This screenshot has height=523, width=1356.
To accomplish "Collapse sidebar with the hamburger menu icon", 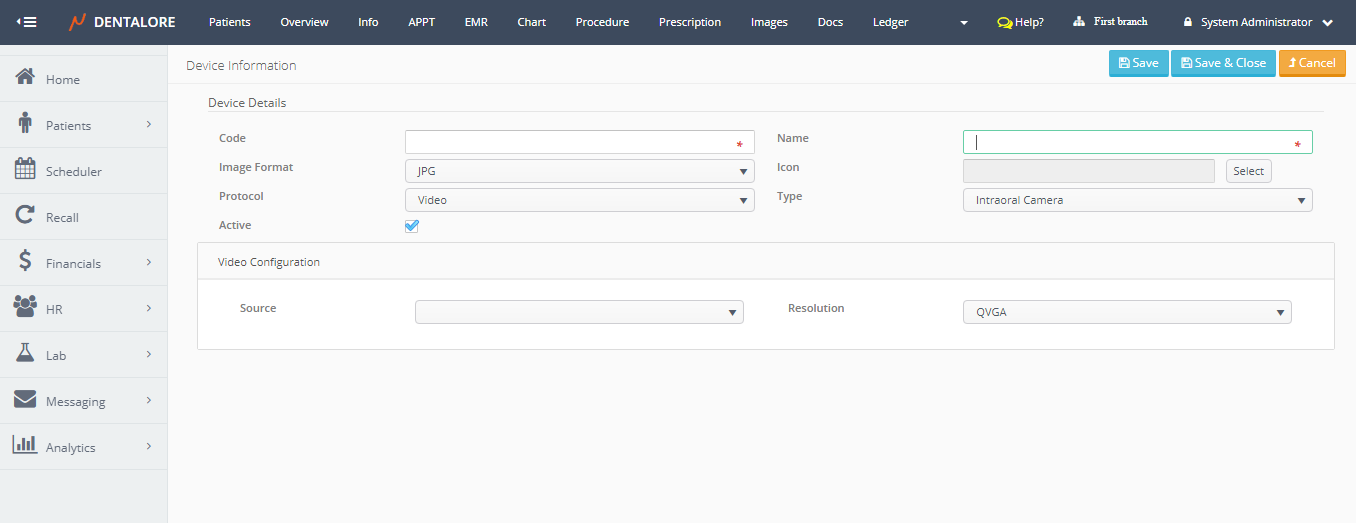I will click(x=27, y=22).
